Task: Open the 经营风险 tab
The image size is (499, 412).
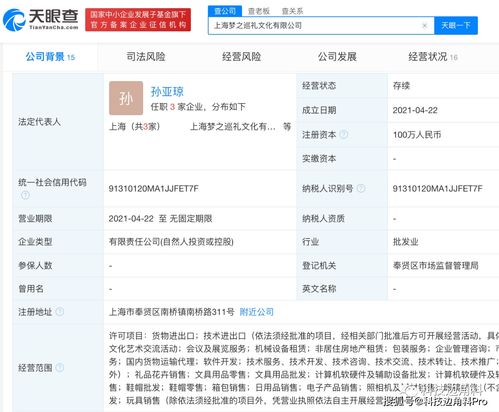Action: [x=241, y=57]
